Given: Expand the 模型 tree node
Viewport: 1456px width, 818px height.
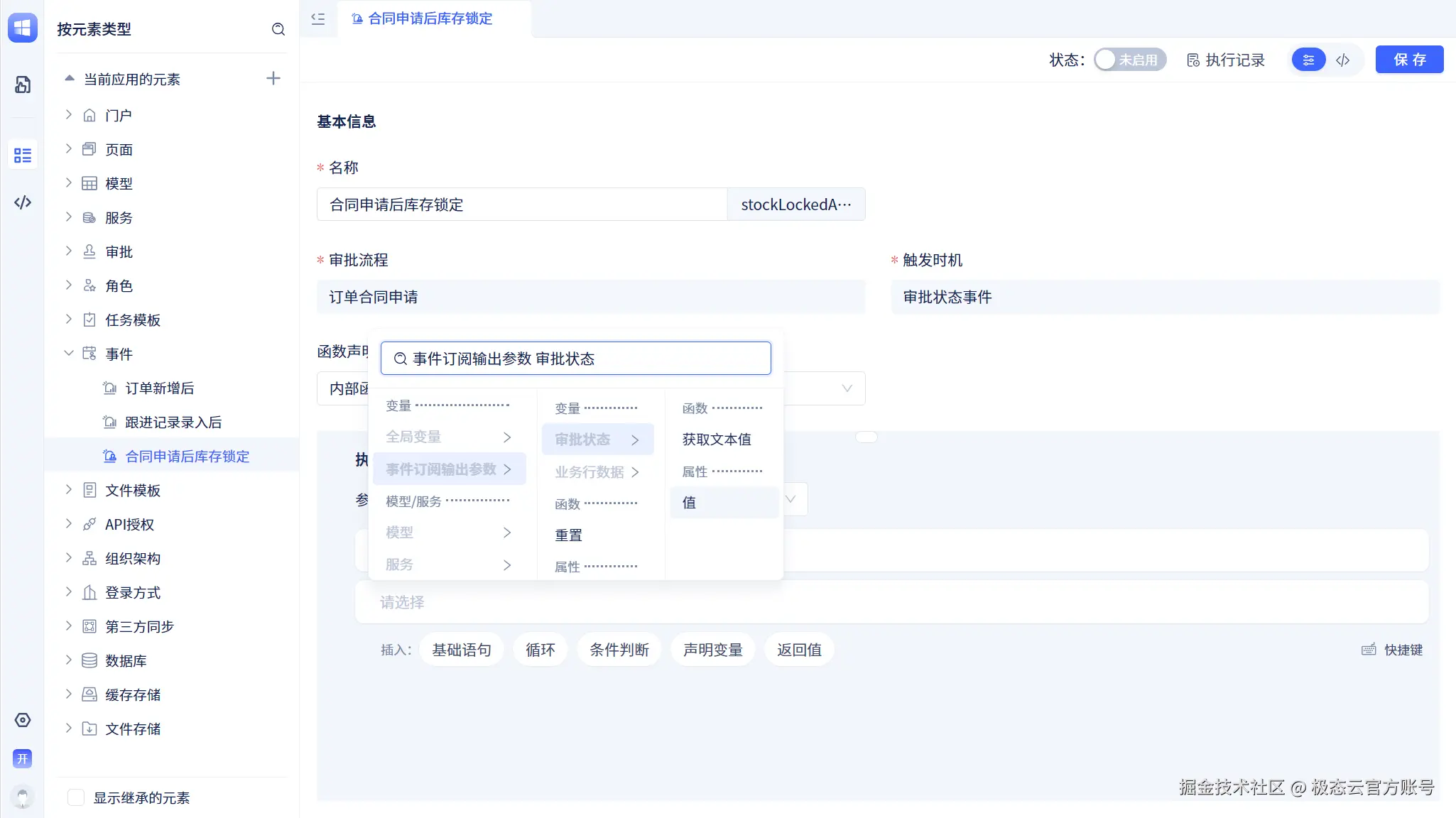Looking at the screenshot, I should (x=69, y=183).
